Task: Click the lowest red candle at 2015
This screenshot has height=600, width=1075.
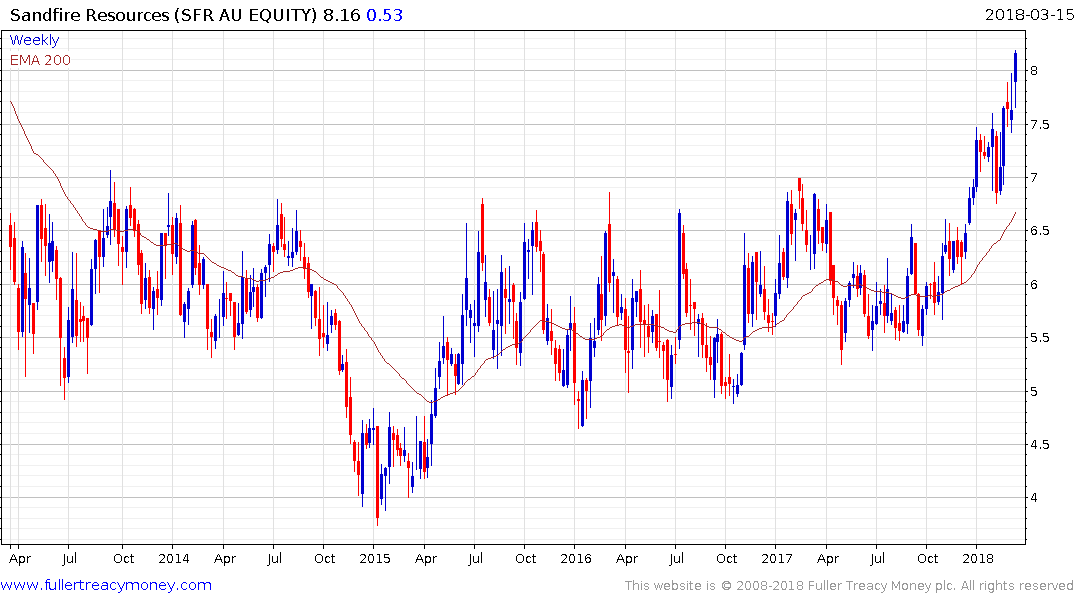Action: tap(377, 476)
